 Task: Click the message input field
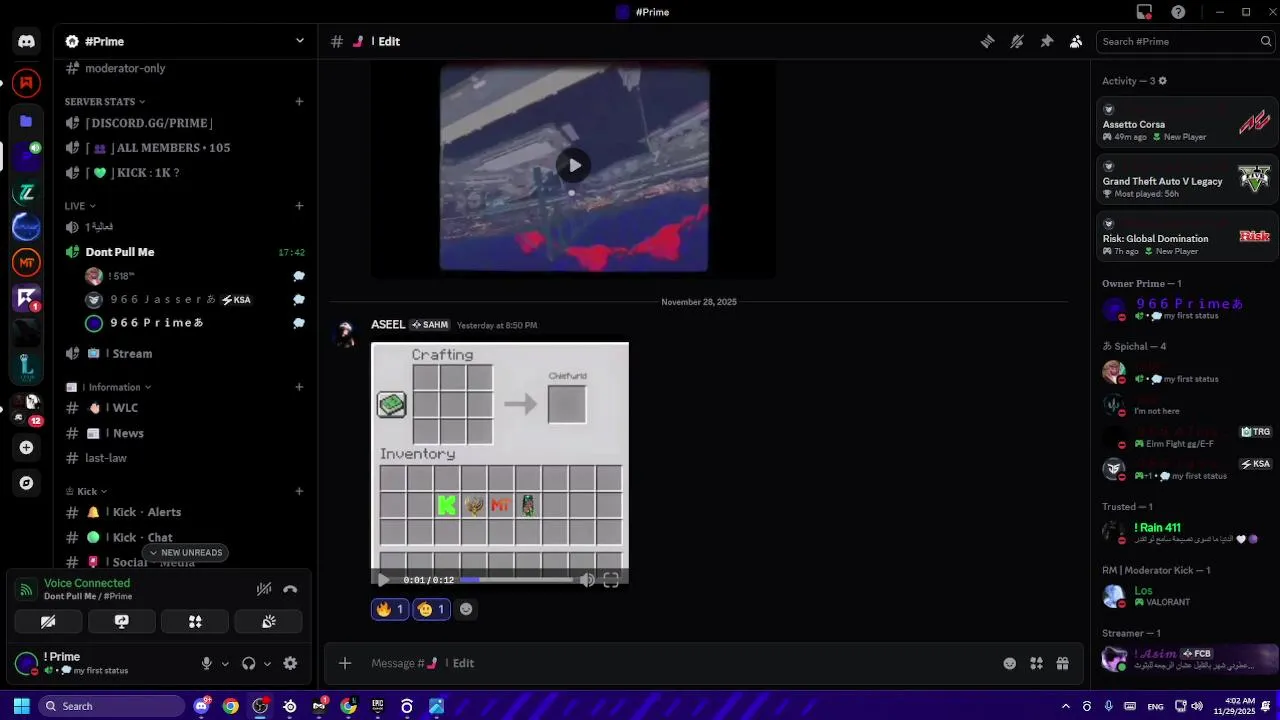pos(680,663)
